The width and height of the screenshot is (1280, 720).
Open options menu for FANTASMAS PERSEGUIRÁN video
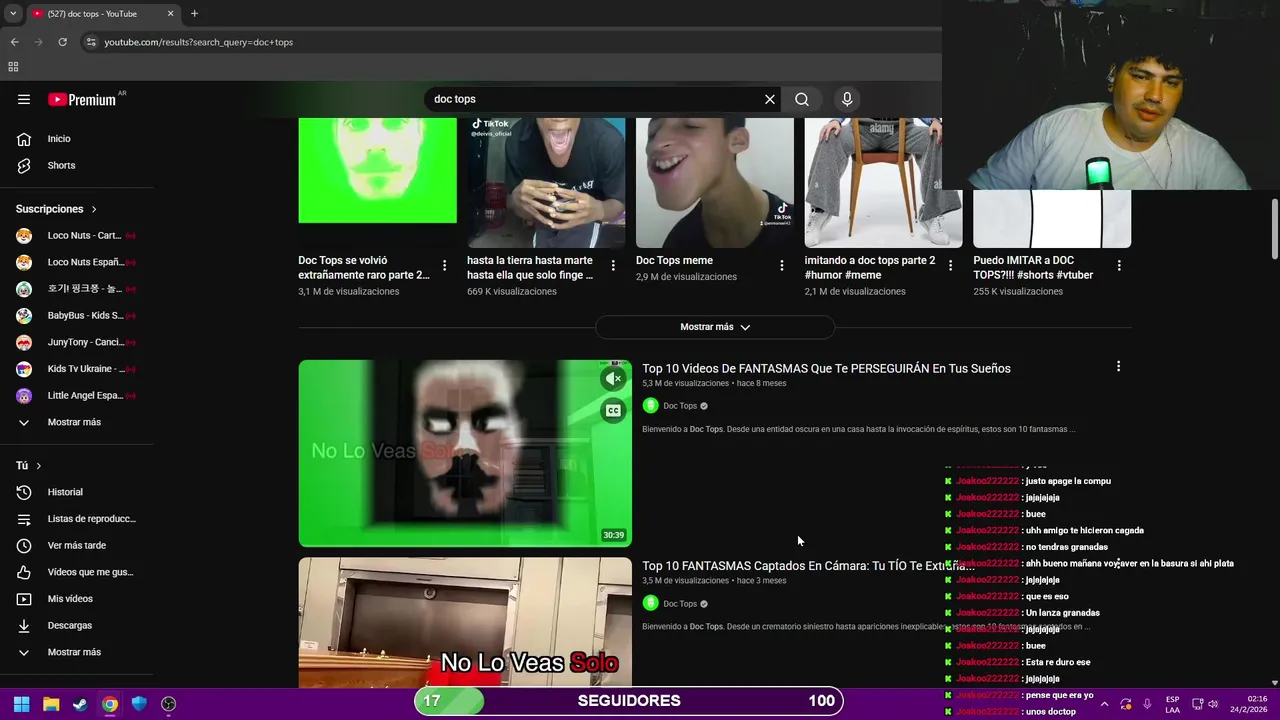coord(1118,367)
